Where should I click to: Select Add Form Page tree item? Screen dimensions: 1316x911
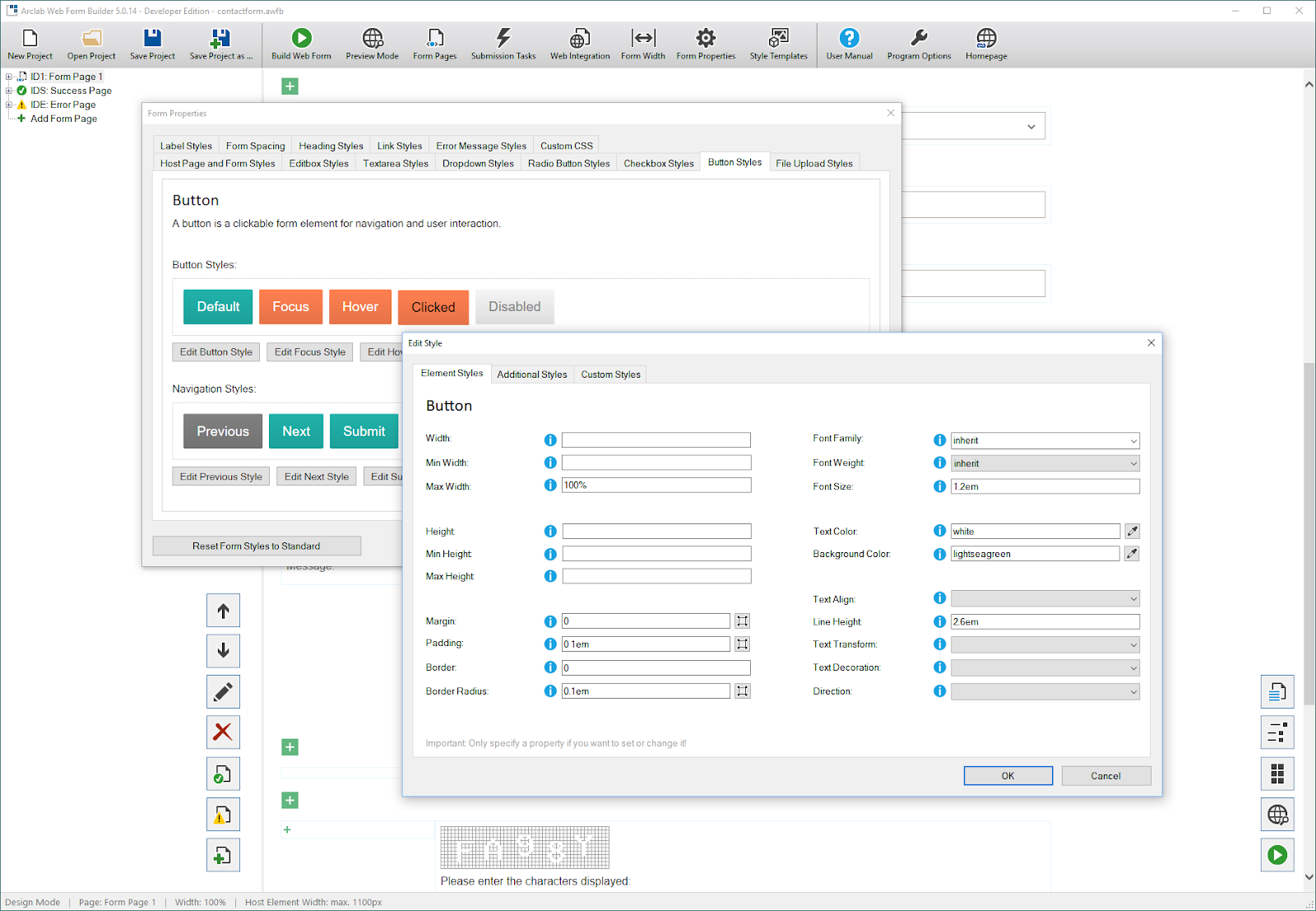(63, 119)
